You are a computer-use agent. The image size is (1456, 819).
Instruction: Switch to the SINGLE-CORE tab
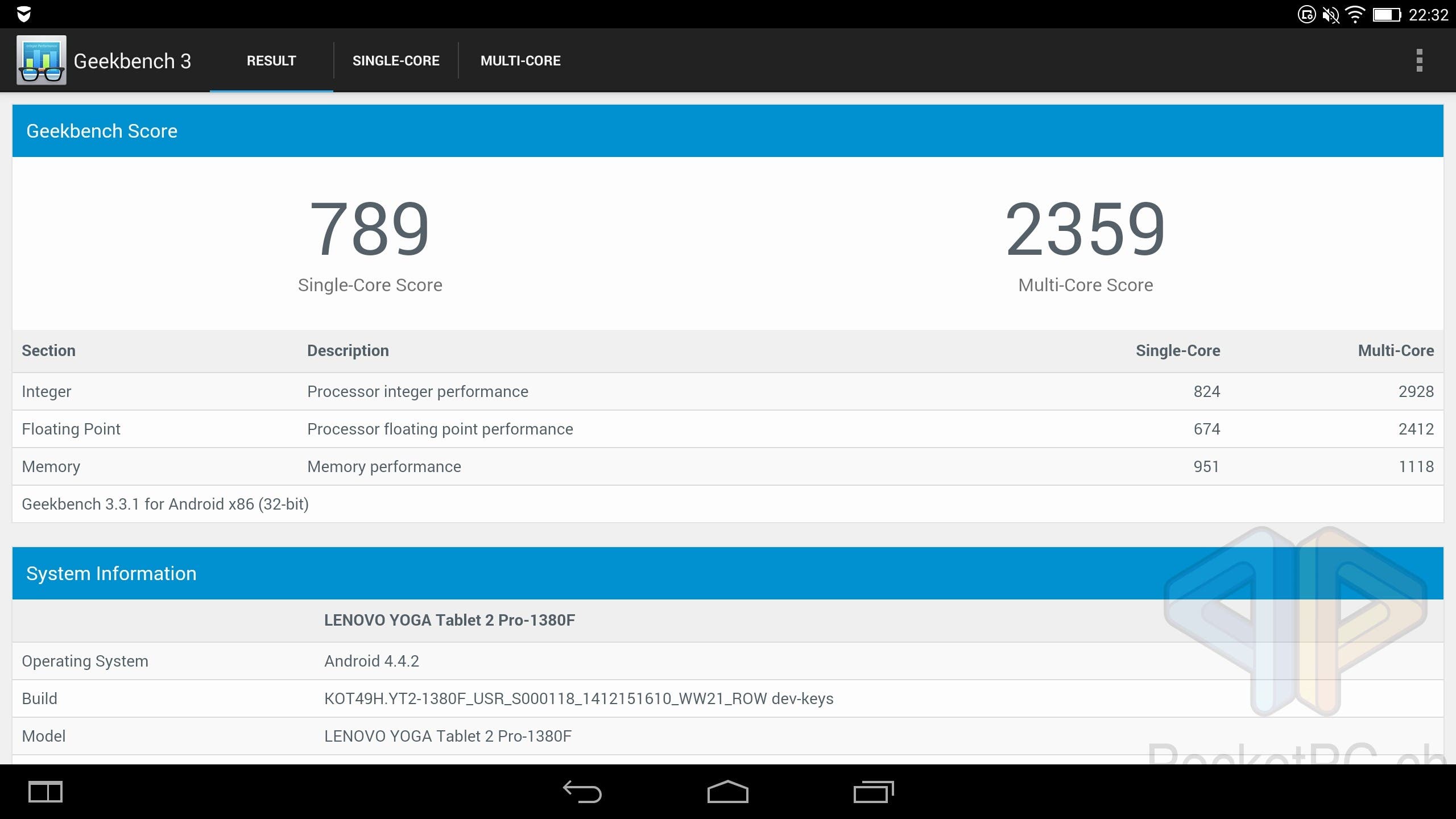396,61
